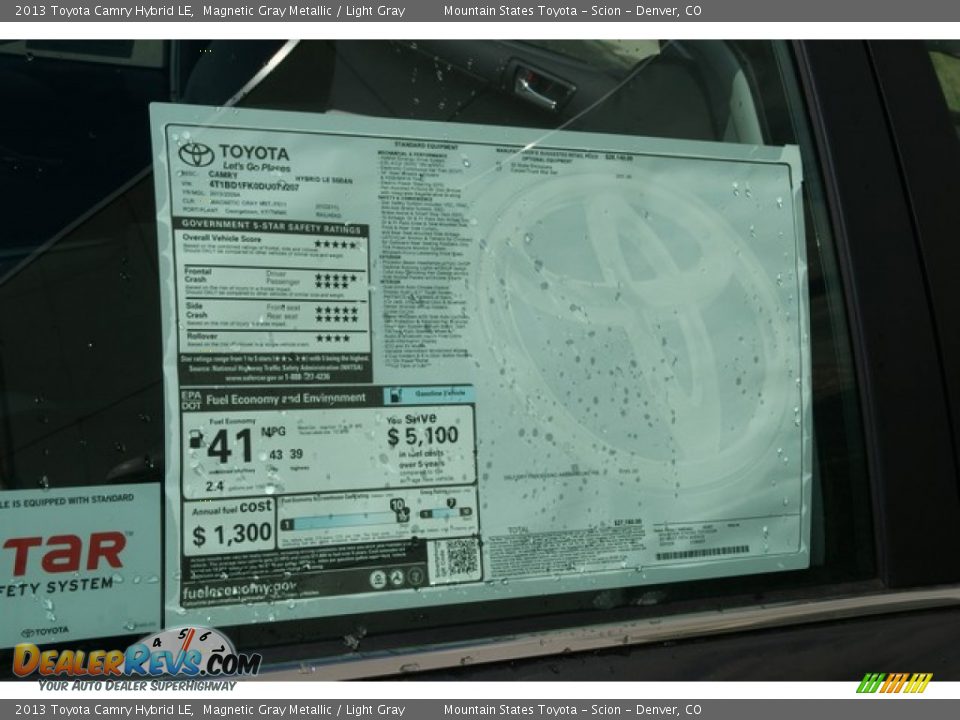Click the Rollover four-star rating
The image size is (960, 720).
tap(333, 338)
